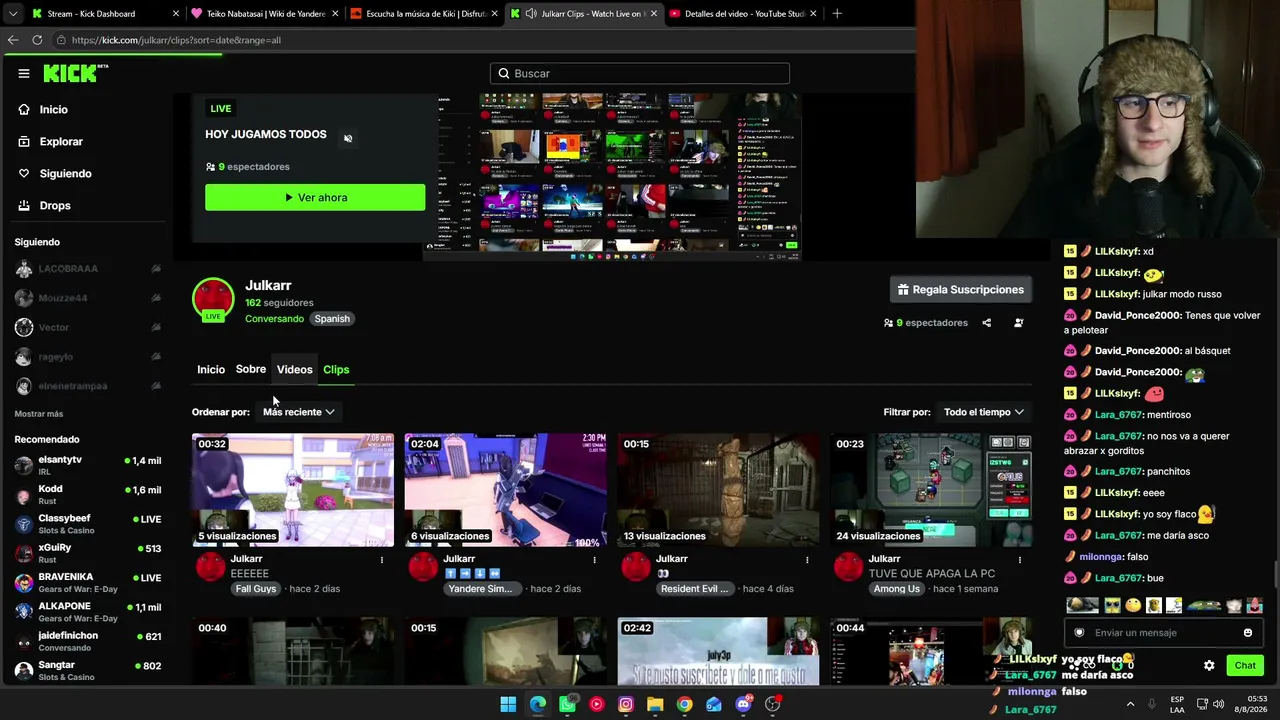
Task: Switch to the Inicio channel tab
Action: click(211, 370)
